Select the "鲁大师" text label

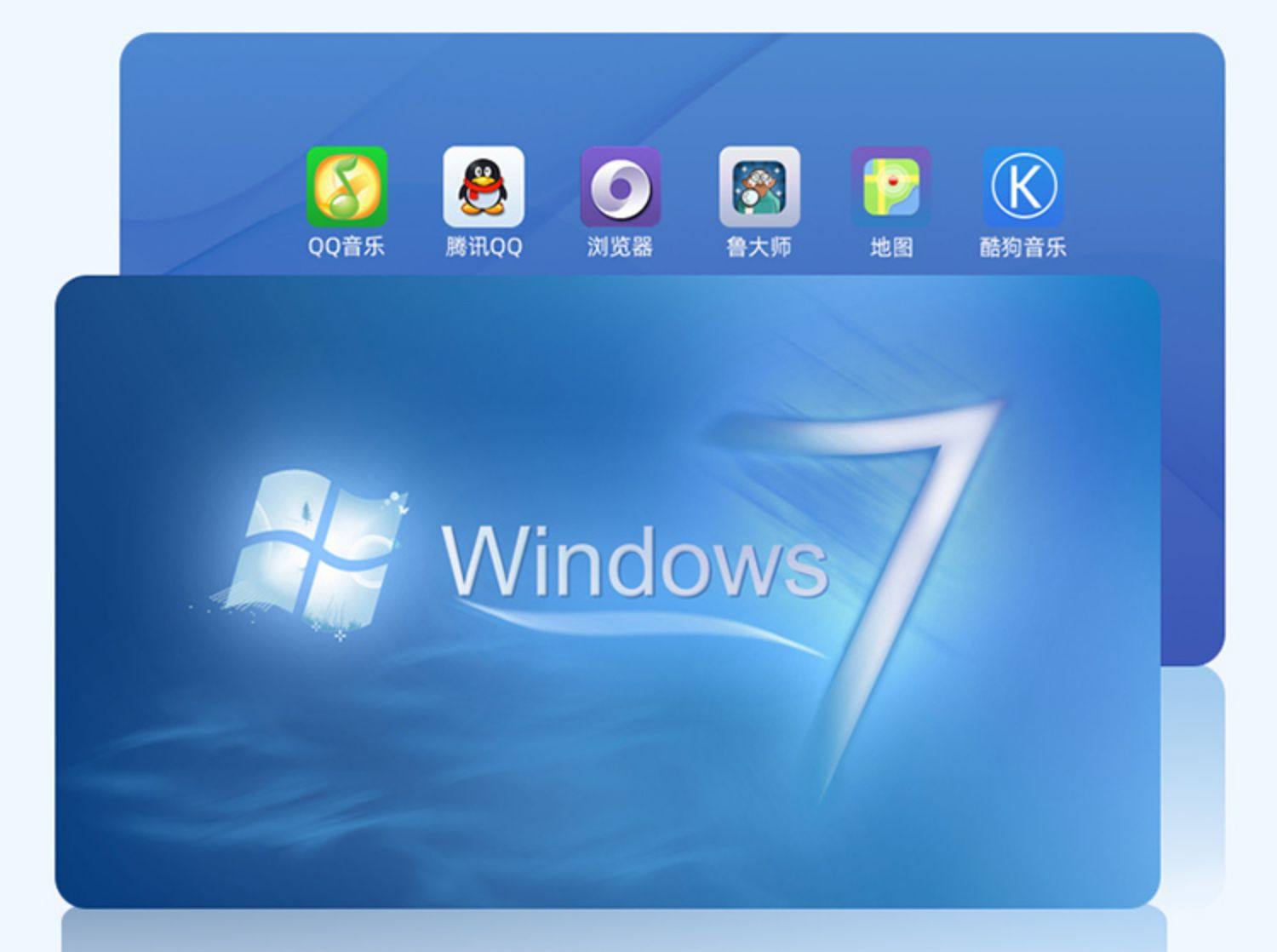point(759,247)
